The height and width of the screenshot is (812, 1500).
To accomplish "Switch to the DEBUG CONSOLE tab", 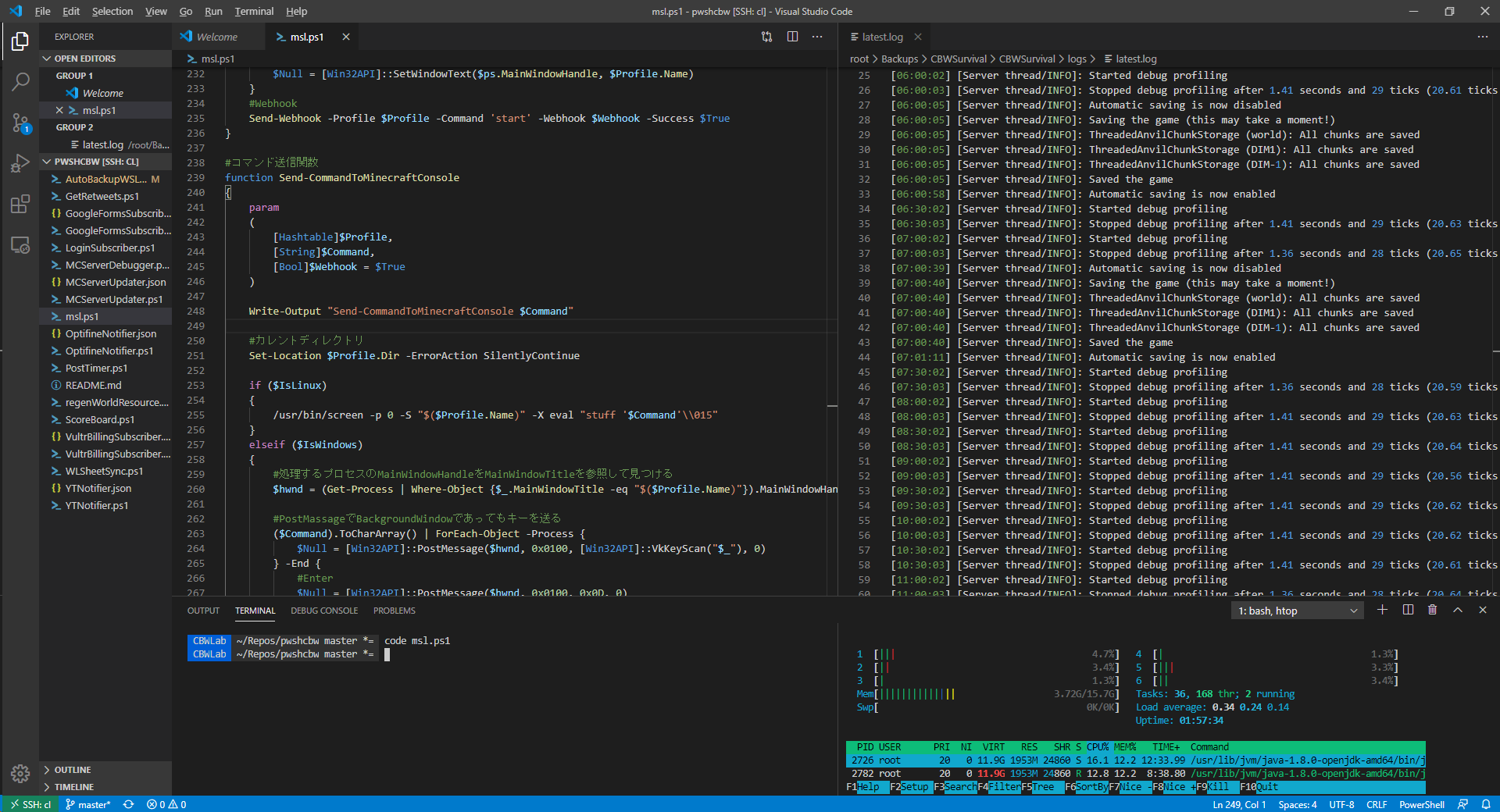I will click(x=324, y=611).
